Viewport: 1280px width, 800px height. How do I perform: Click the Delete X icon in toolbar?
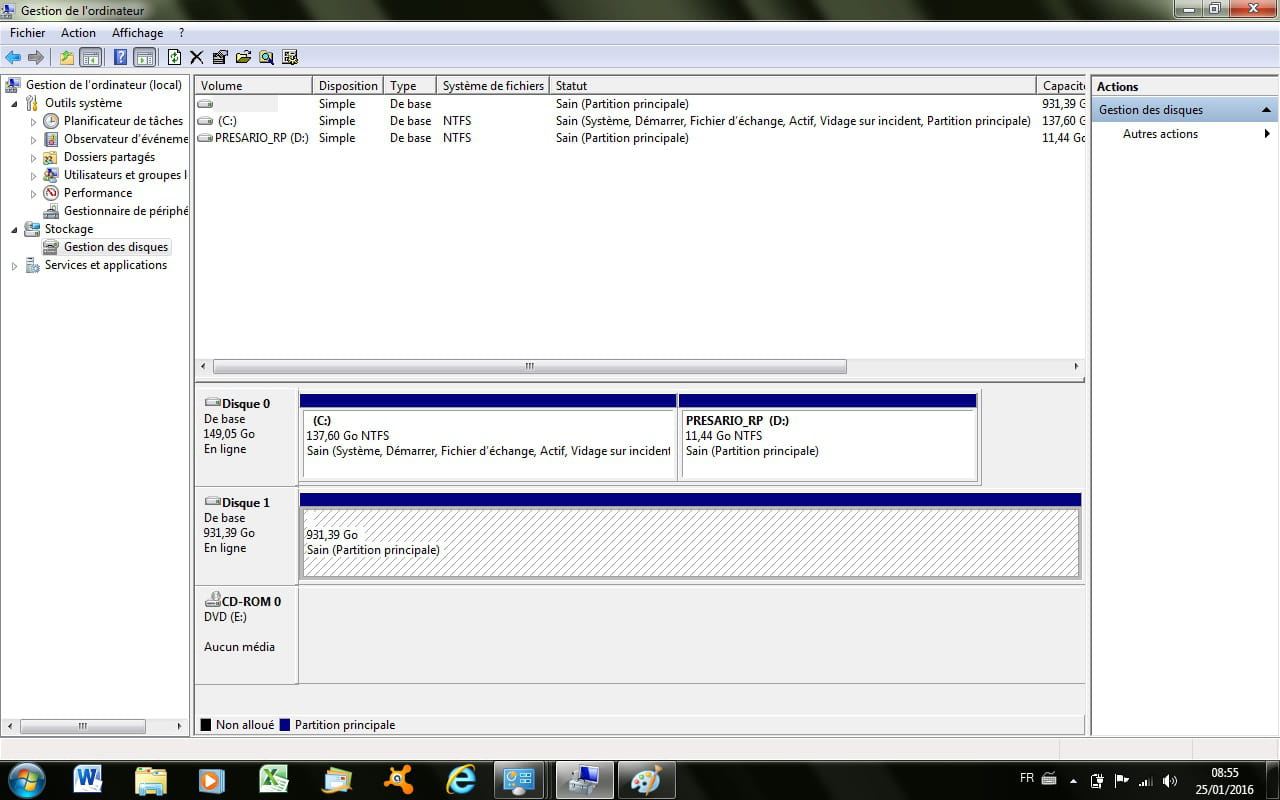[x=197, y=58]
